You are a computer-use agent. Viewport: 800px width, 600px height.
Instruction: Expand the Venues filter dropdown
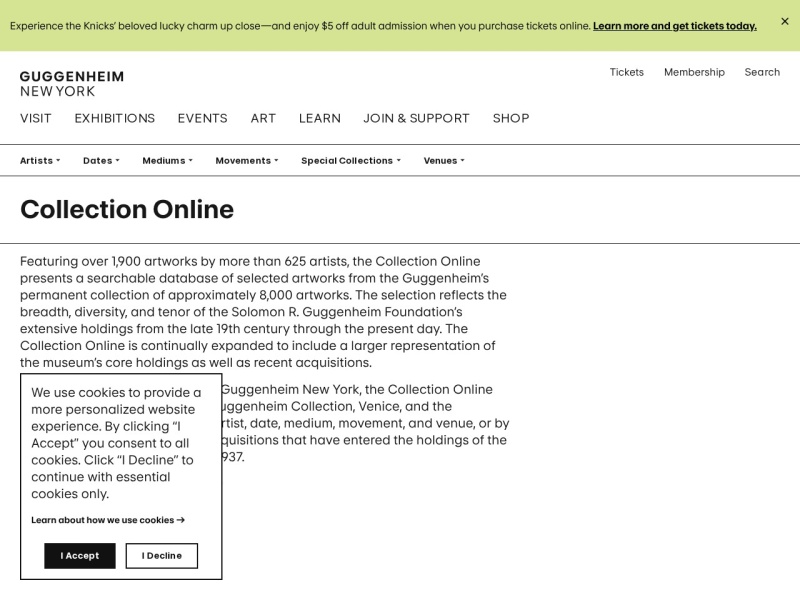444,161
